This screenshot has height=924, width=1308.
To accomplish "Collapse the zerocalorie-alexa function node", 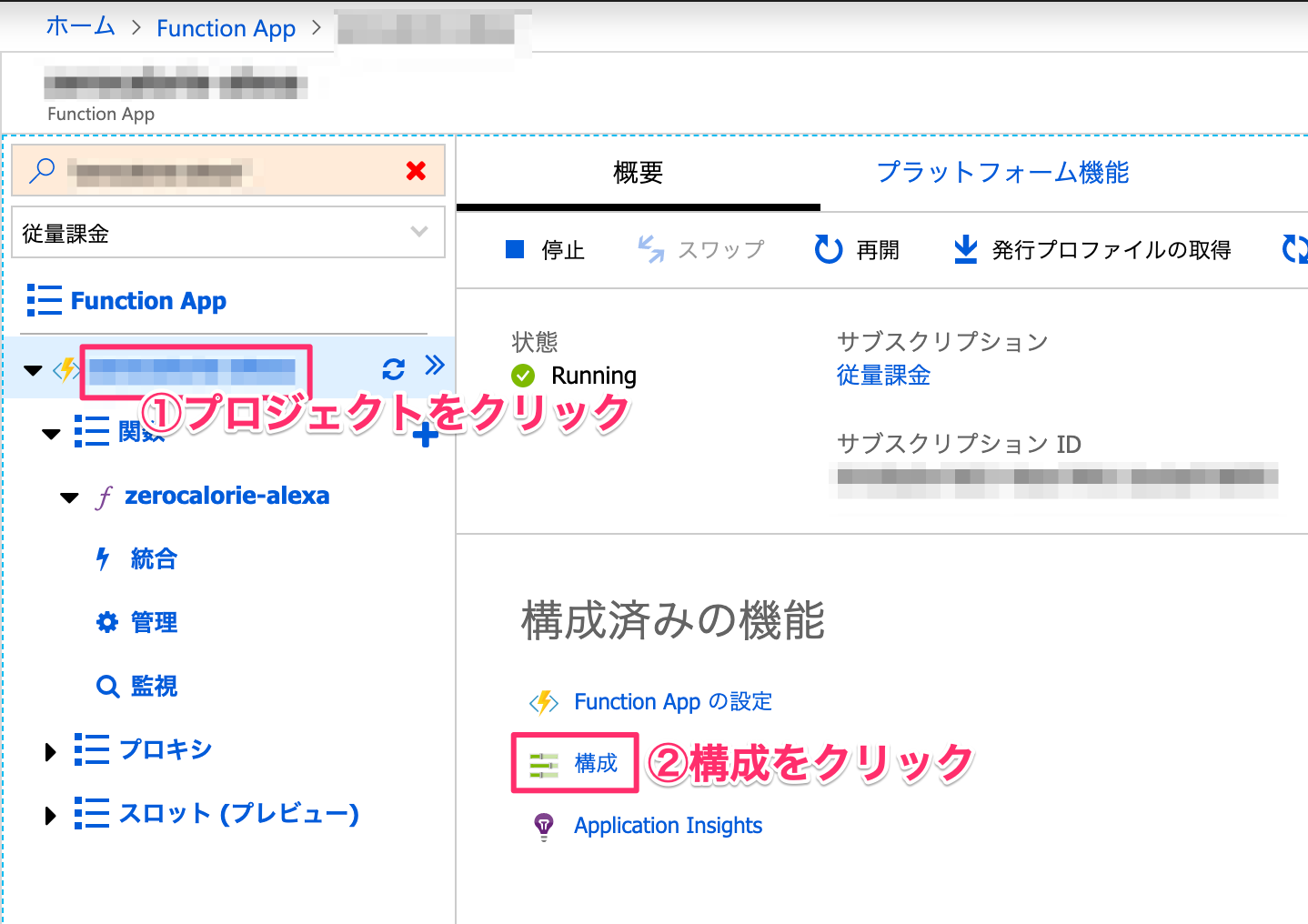I will tap(69, 497).
